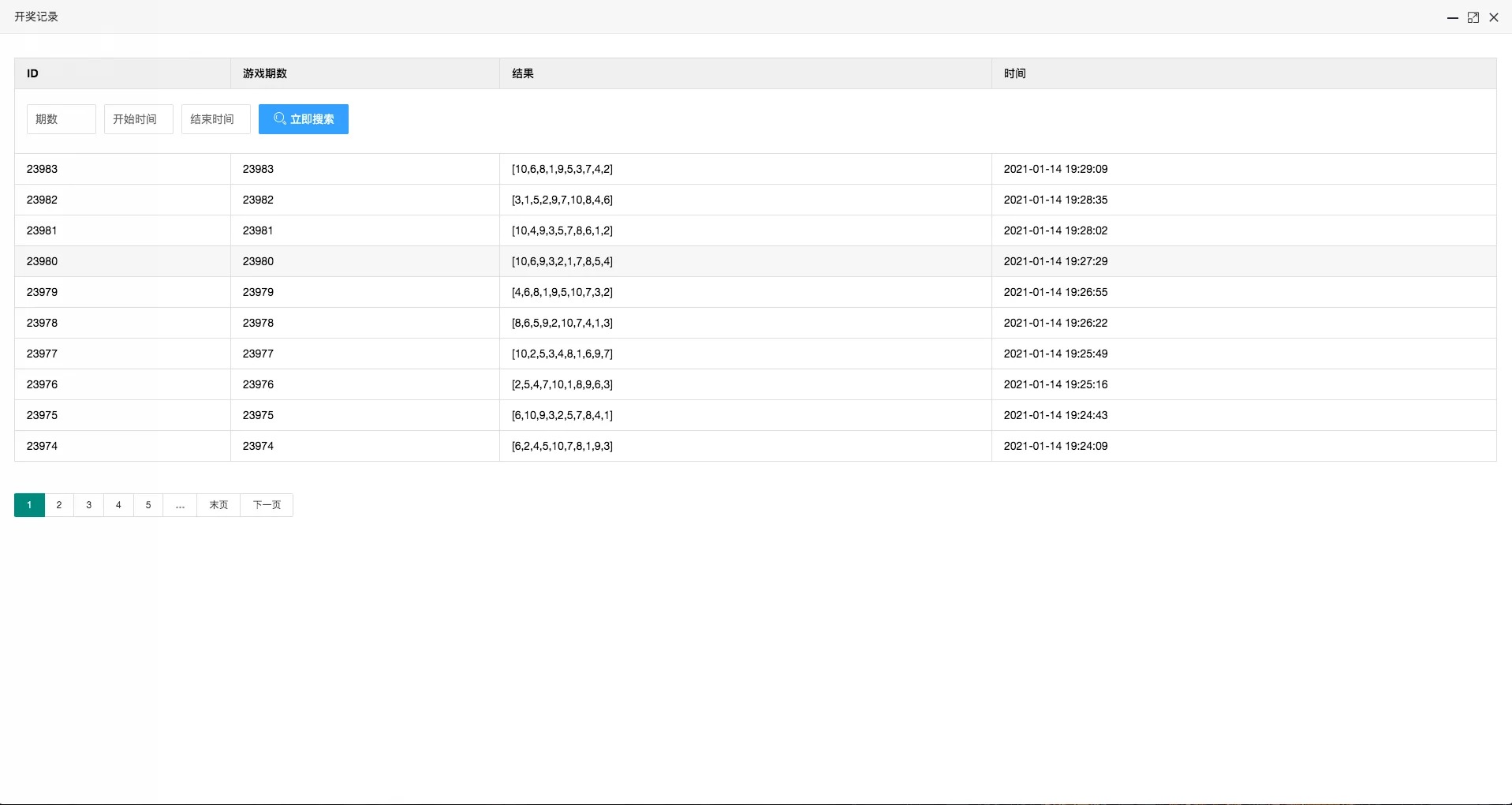Open the 开始时间 start time picker
The image size is (1512, 805).
tap(139, 119)
